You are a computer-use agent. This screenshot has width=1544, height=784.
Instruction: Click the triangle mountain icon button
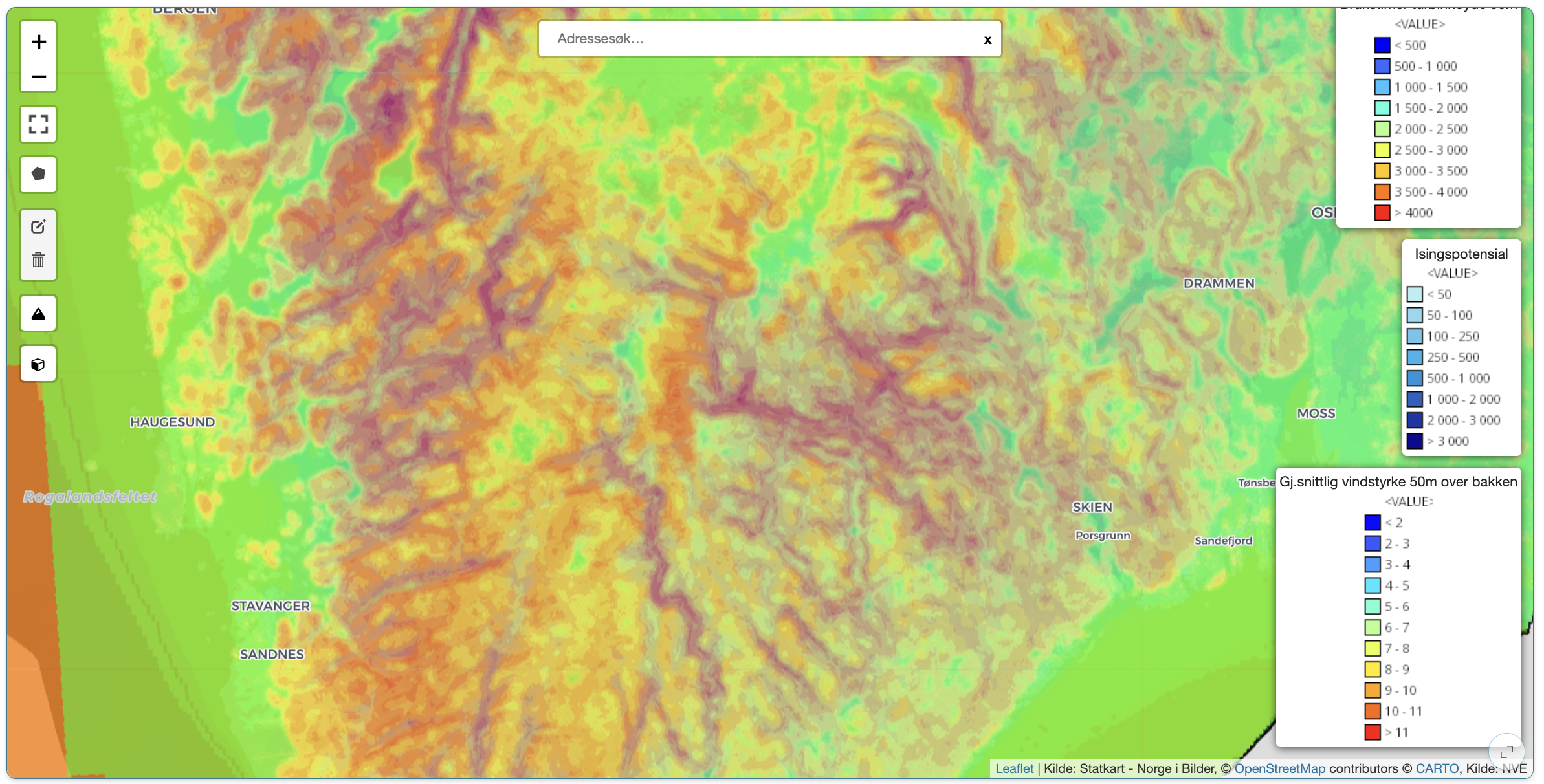39,314
